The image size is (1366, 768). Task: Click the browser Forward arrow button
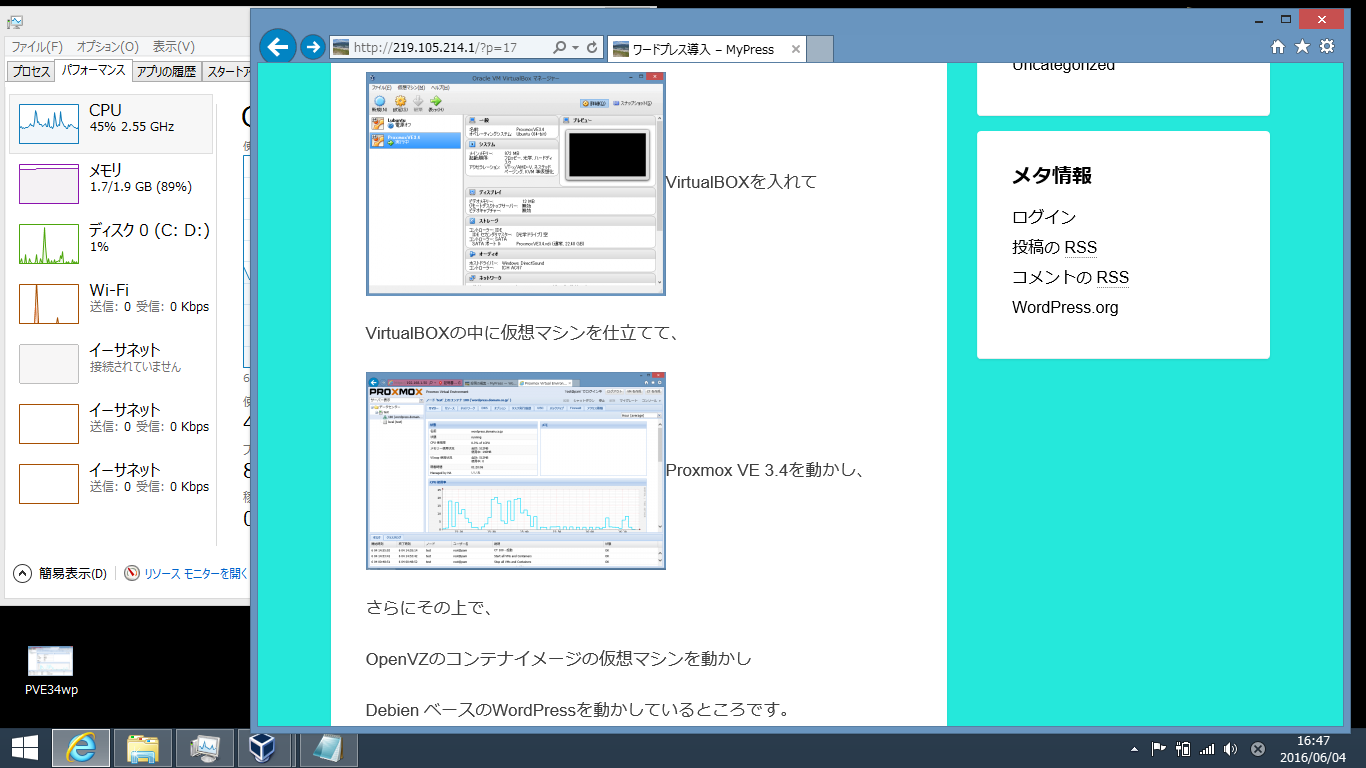pos(313,47)
